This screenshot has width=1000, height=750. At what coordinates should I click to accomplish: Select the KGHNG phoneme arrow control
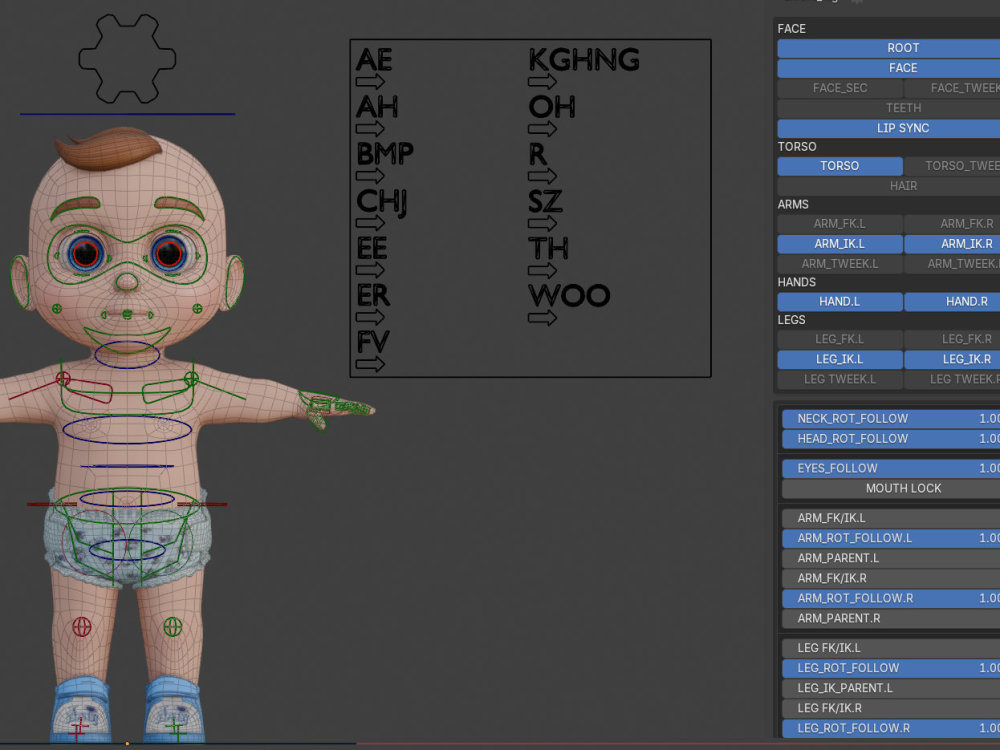[x=543, y=82]
